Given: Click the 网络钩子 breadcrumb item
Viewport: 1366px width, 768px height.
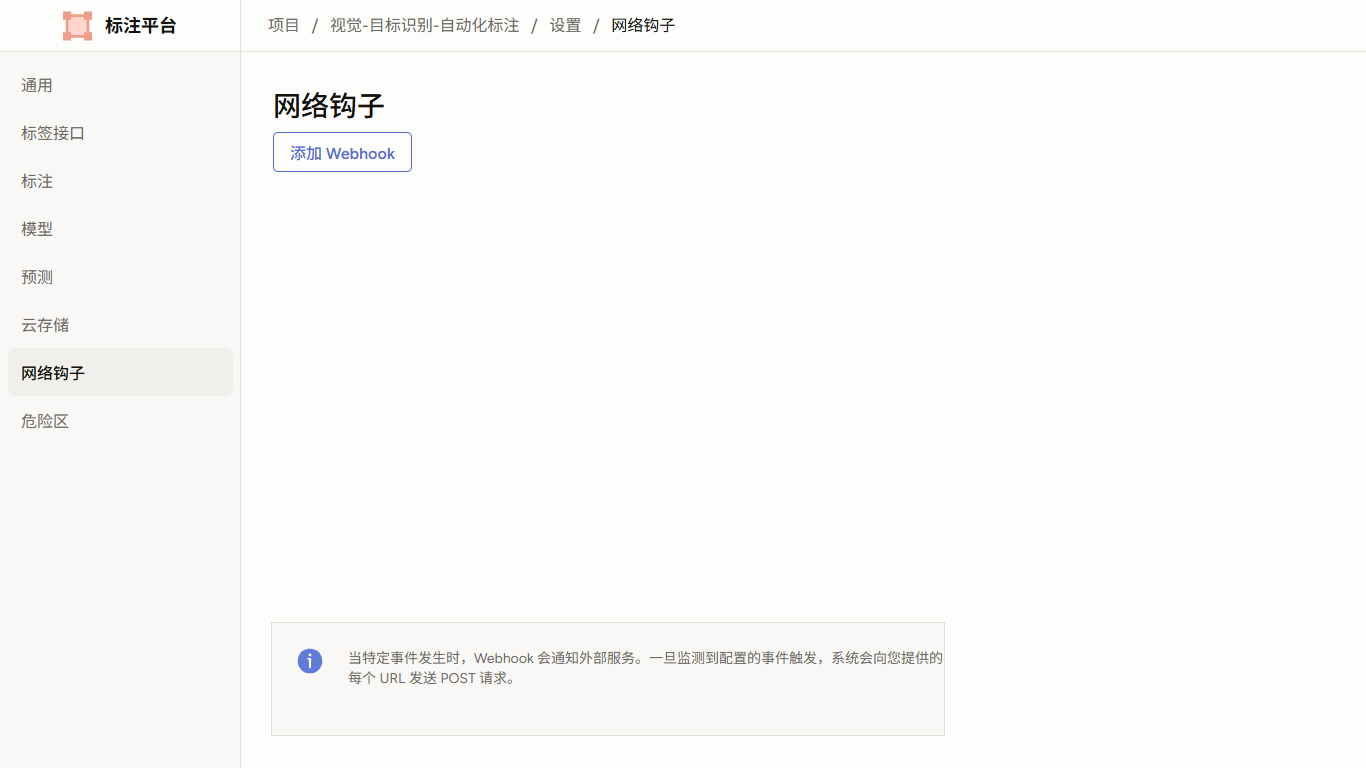Looking at the screenshot, I should point(643,25).
